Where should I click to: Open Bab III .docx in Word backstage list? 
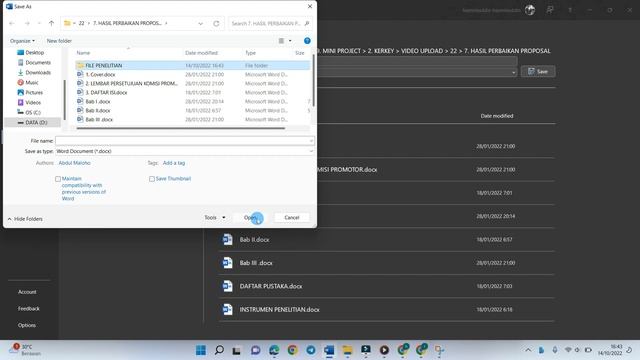click(x=387, y=263)
